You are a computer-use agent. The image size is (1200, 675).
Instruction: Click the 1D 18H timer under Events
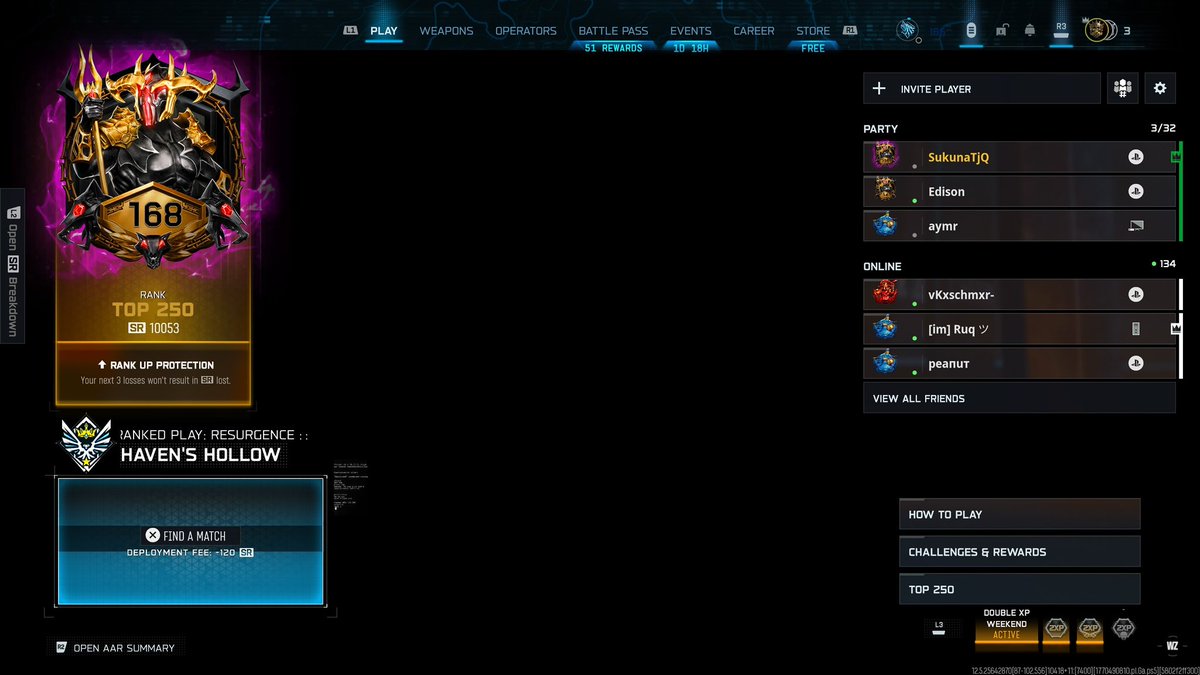click(691, 48)
